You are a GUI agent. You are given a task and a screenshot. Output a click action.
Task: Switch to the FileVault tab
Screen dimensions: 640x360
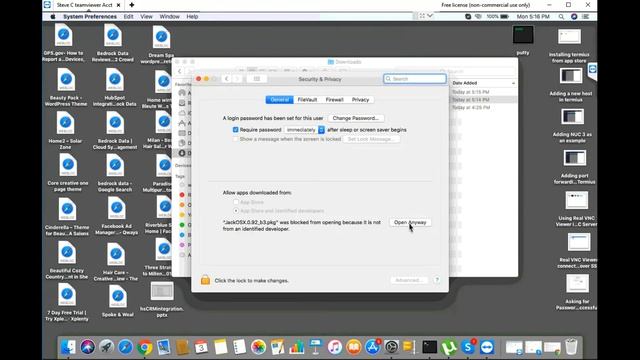307,100
